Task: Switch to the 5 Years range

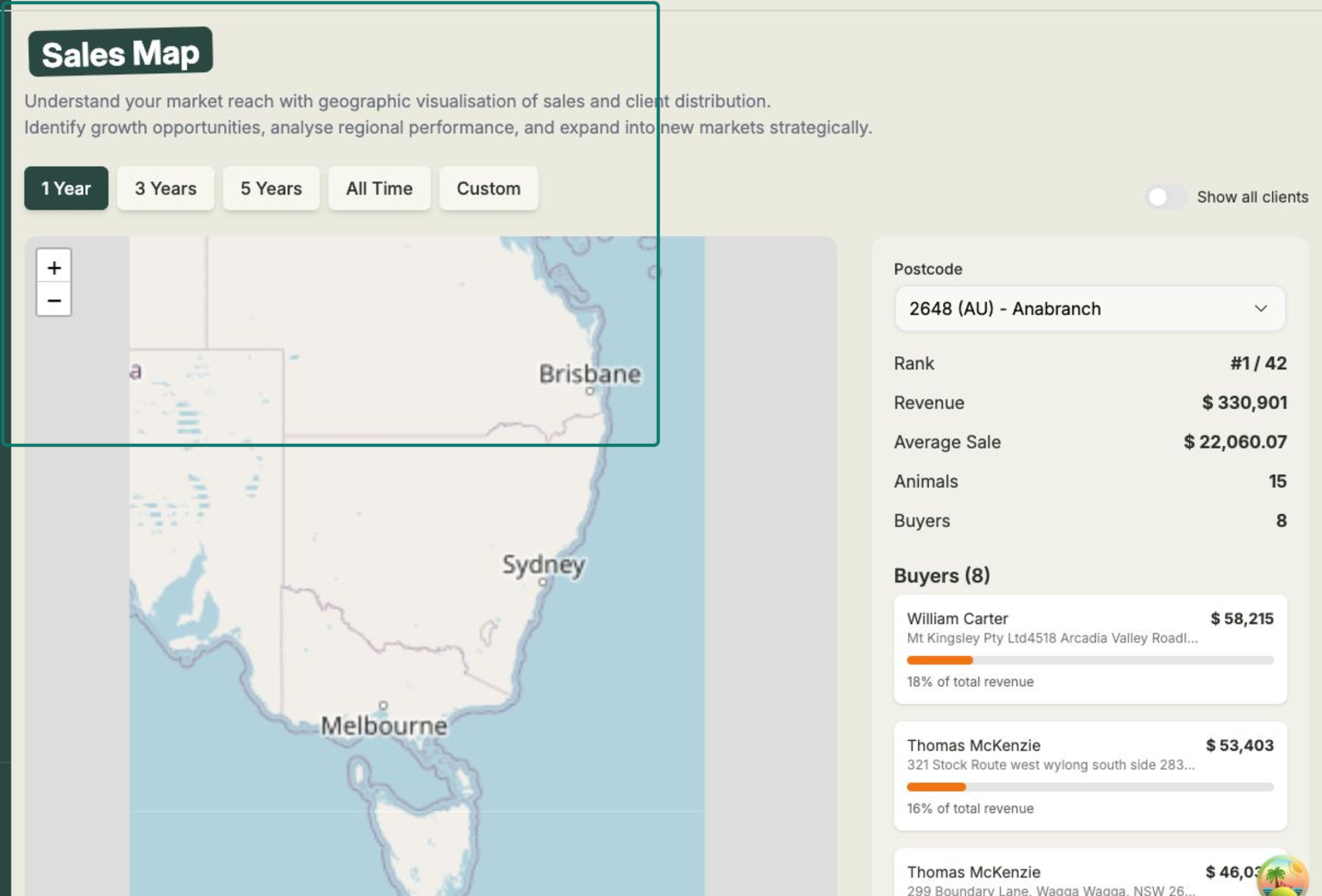Action: pos(272,188)
